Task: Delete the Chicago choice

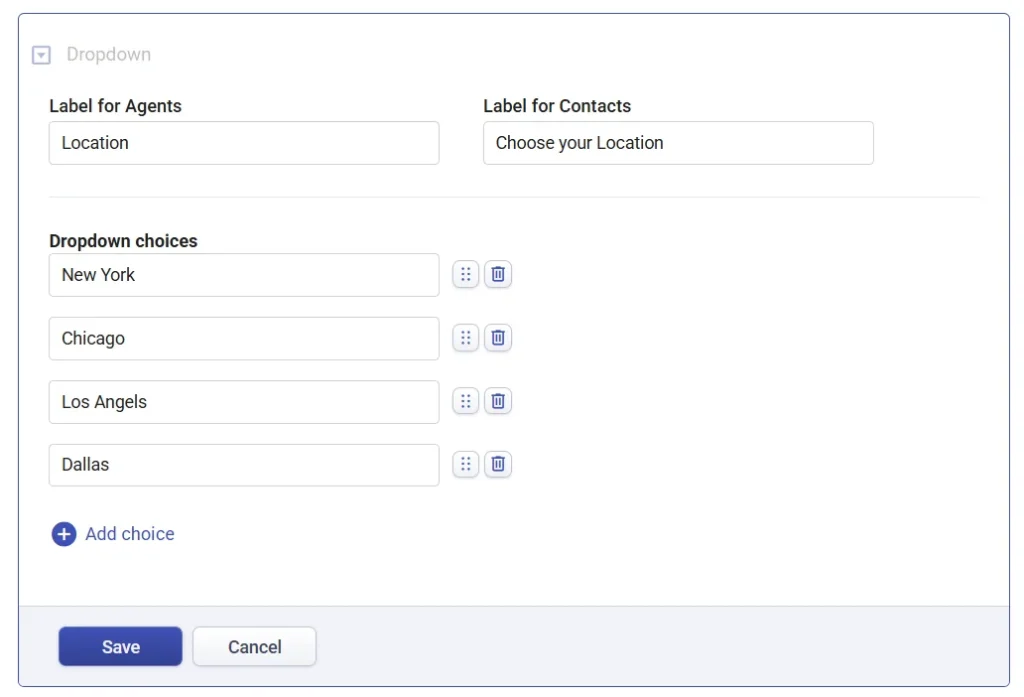Action: 498,338
